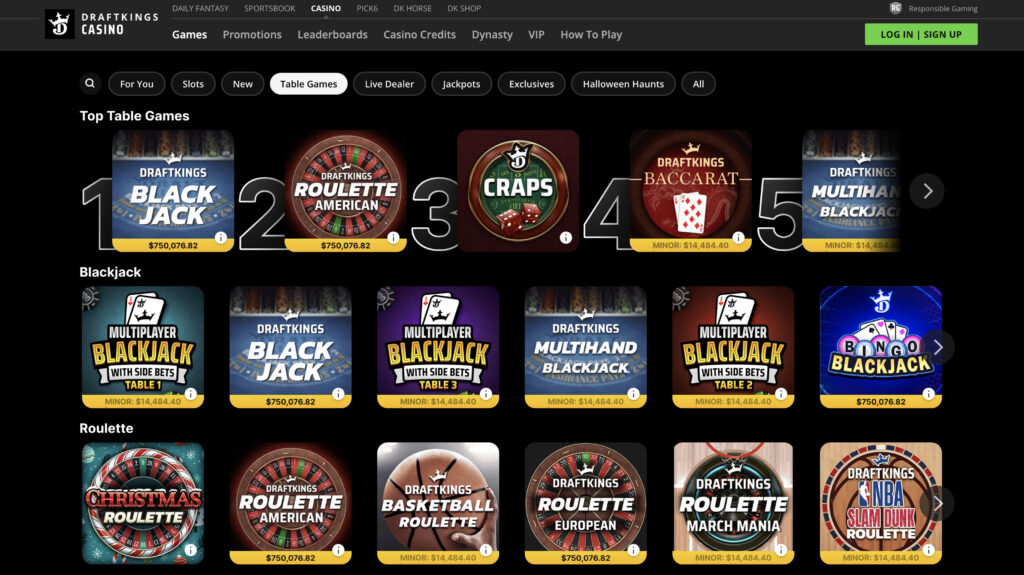1024x575 pixels.
Task: Open the Promotions page
Action: (252, 35)
